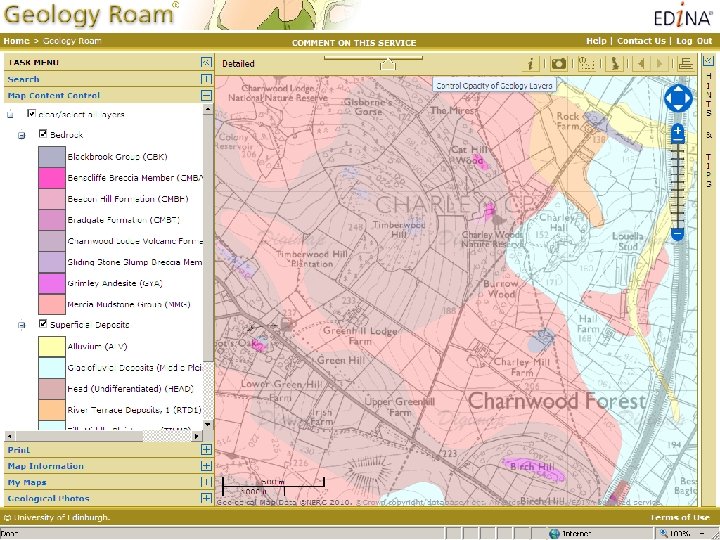Image resolution: width=720 pixels, height=540 pixels.
Task: Click the Grimley Andesite legend entry
Action: [x=115, y=283]
